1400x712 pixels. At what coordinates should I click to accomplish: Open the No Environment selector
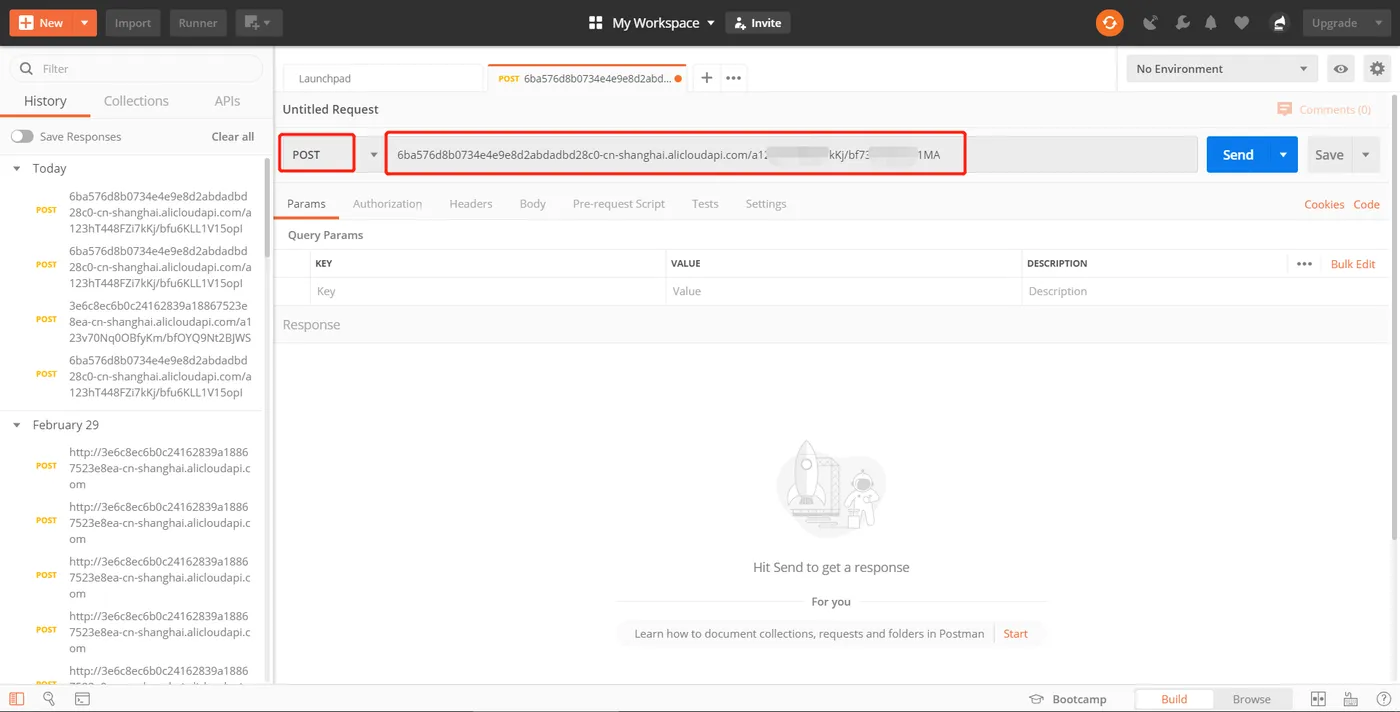coord(1221,69)
